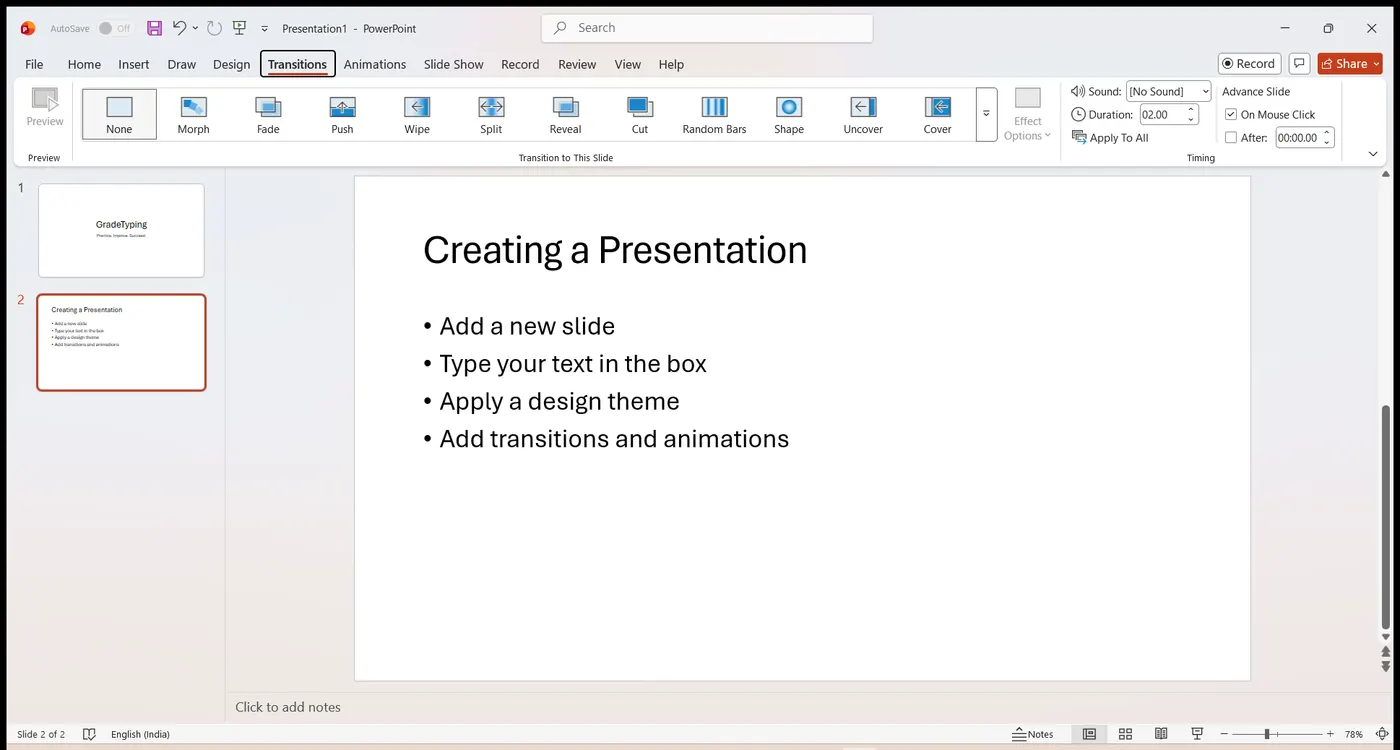
Task: Fit slide to current window
Action: point(1382,734)
